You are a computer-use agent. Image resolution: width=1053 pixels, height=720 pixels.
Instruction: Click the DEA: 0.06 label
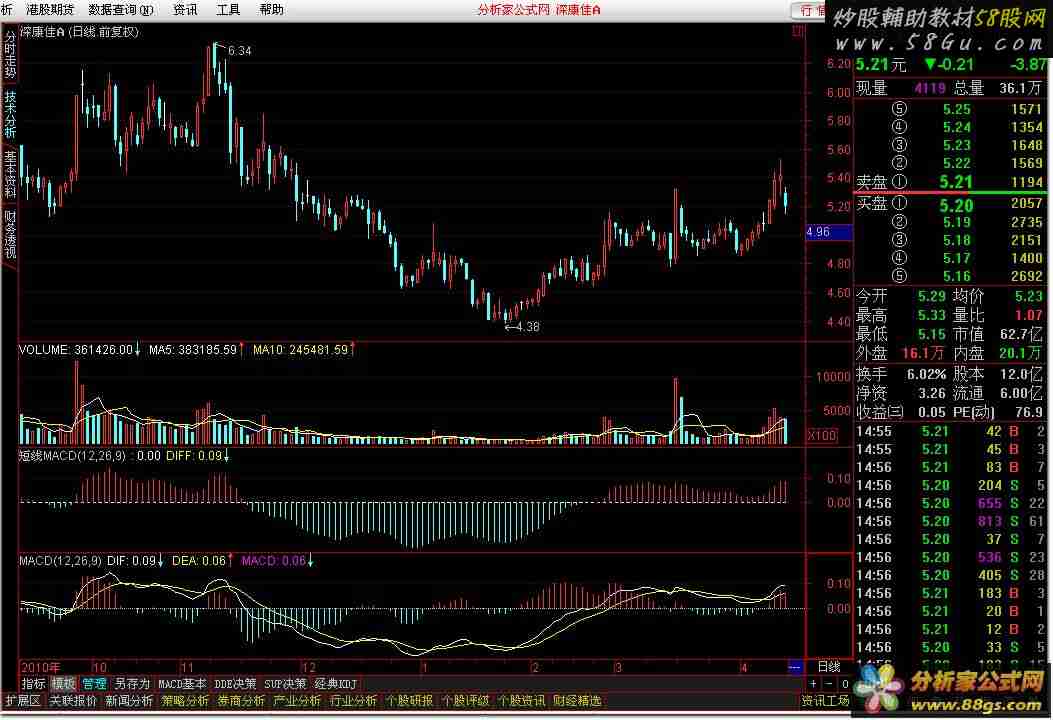(202, 560)
